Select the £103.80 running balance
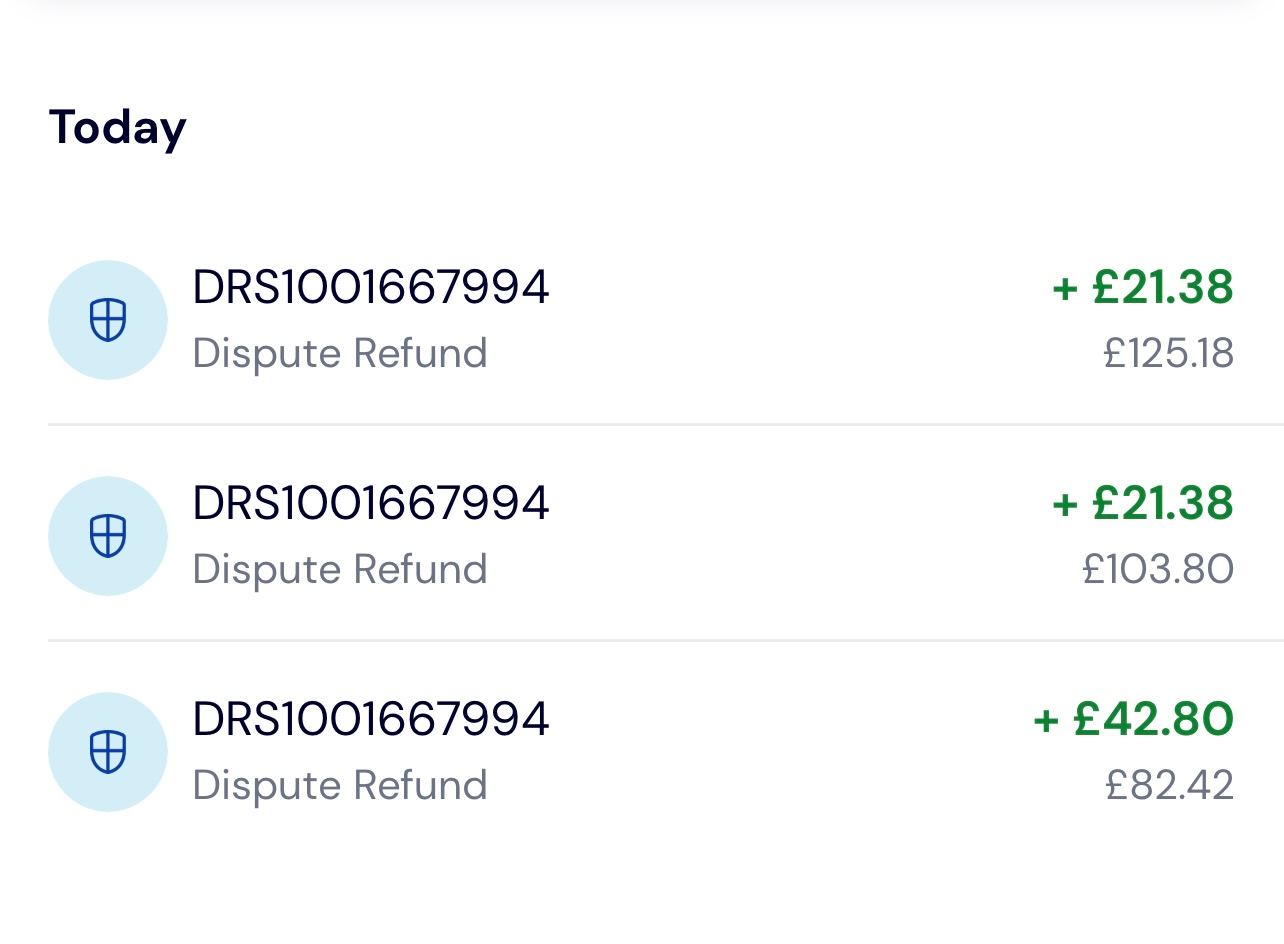The image size is (1284, 944). 1158,570
